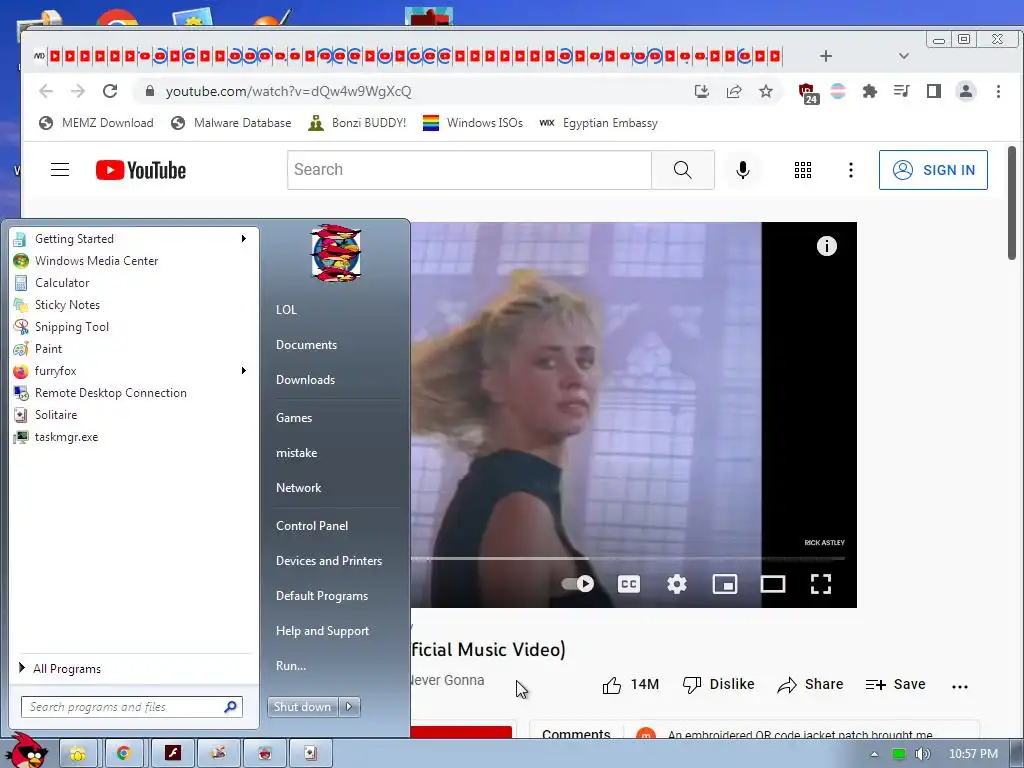The width and height of the screenshot is (1024, 768).
Task: Select Run... in the Start menu
Action: [x=291, y=665]
